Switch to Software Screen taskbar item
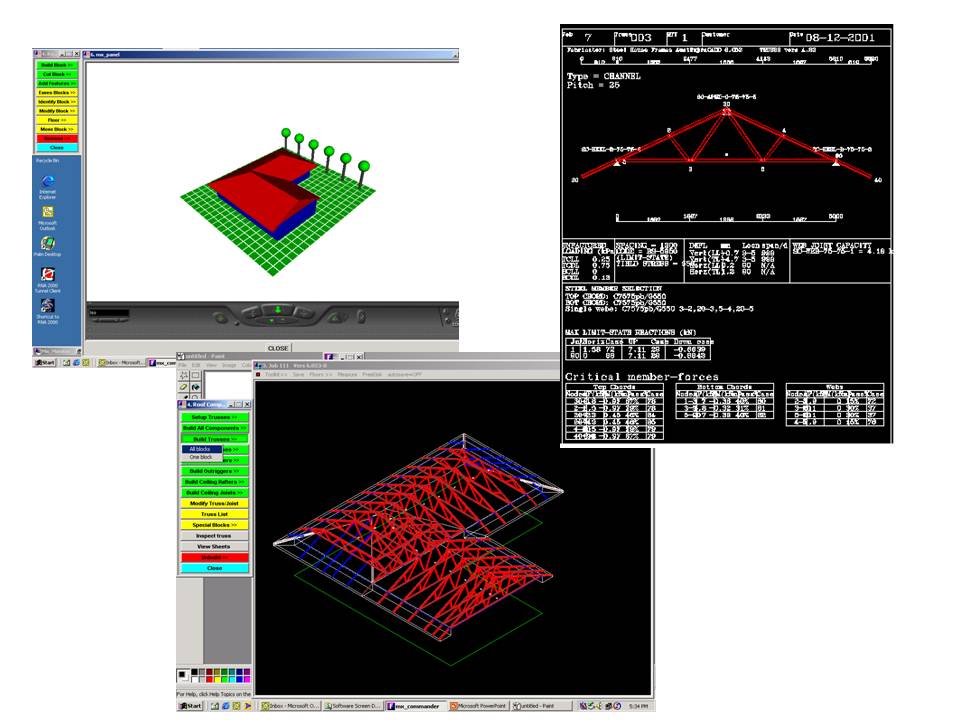The image size is (960, 720). point(353,706)
